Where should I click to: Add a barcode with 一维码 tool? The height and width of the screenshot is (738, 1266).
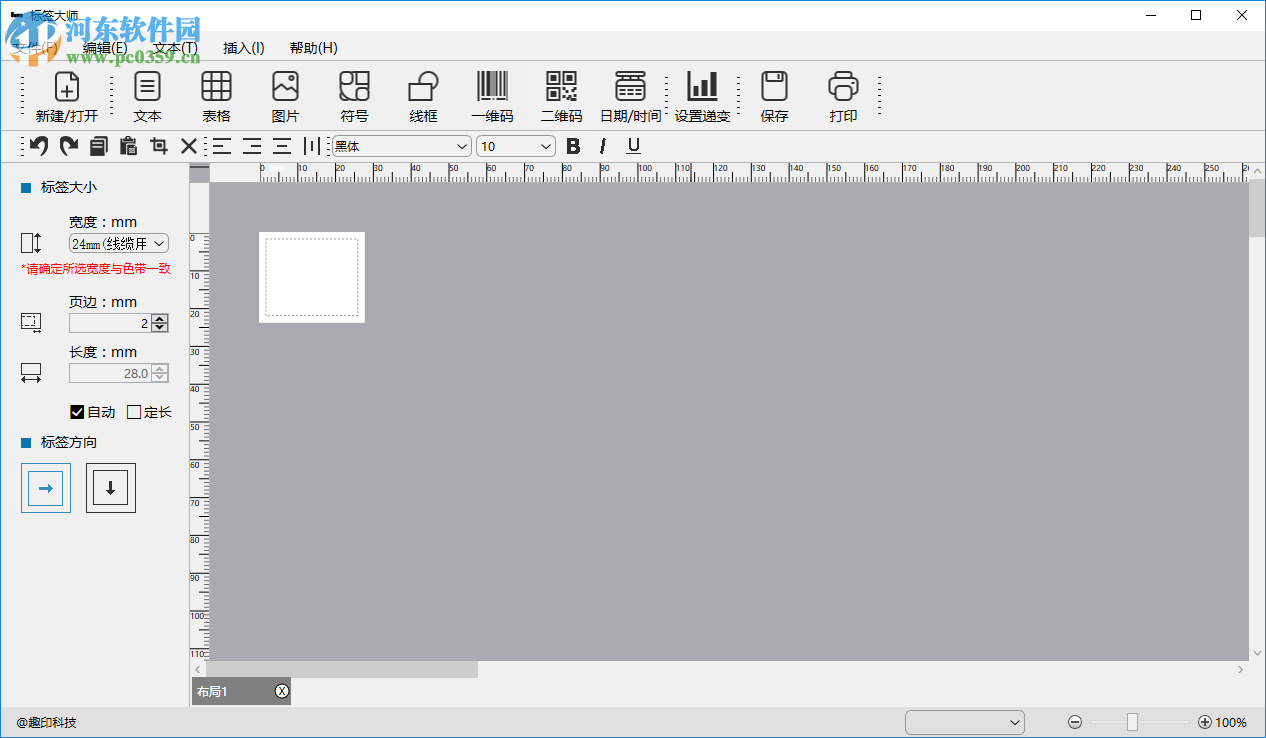tap(492, 87)
